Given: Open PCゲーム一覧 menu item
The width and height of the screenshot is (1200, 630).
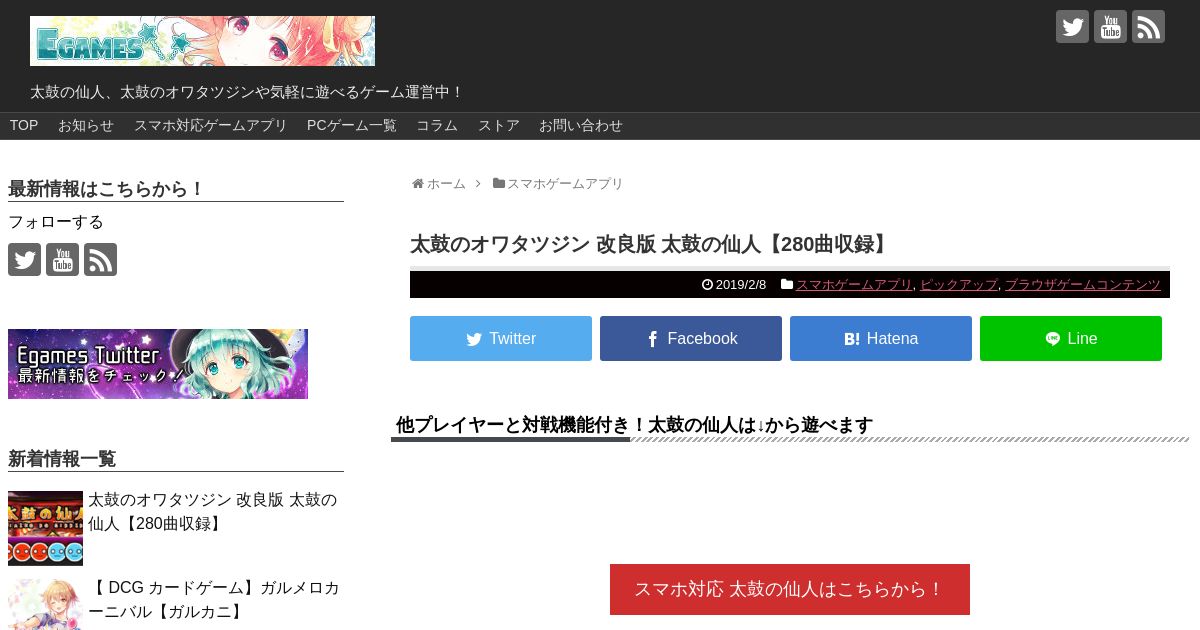Looking at the screenshot, I should [352, 125].
